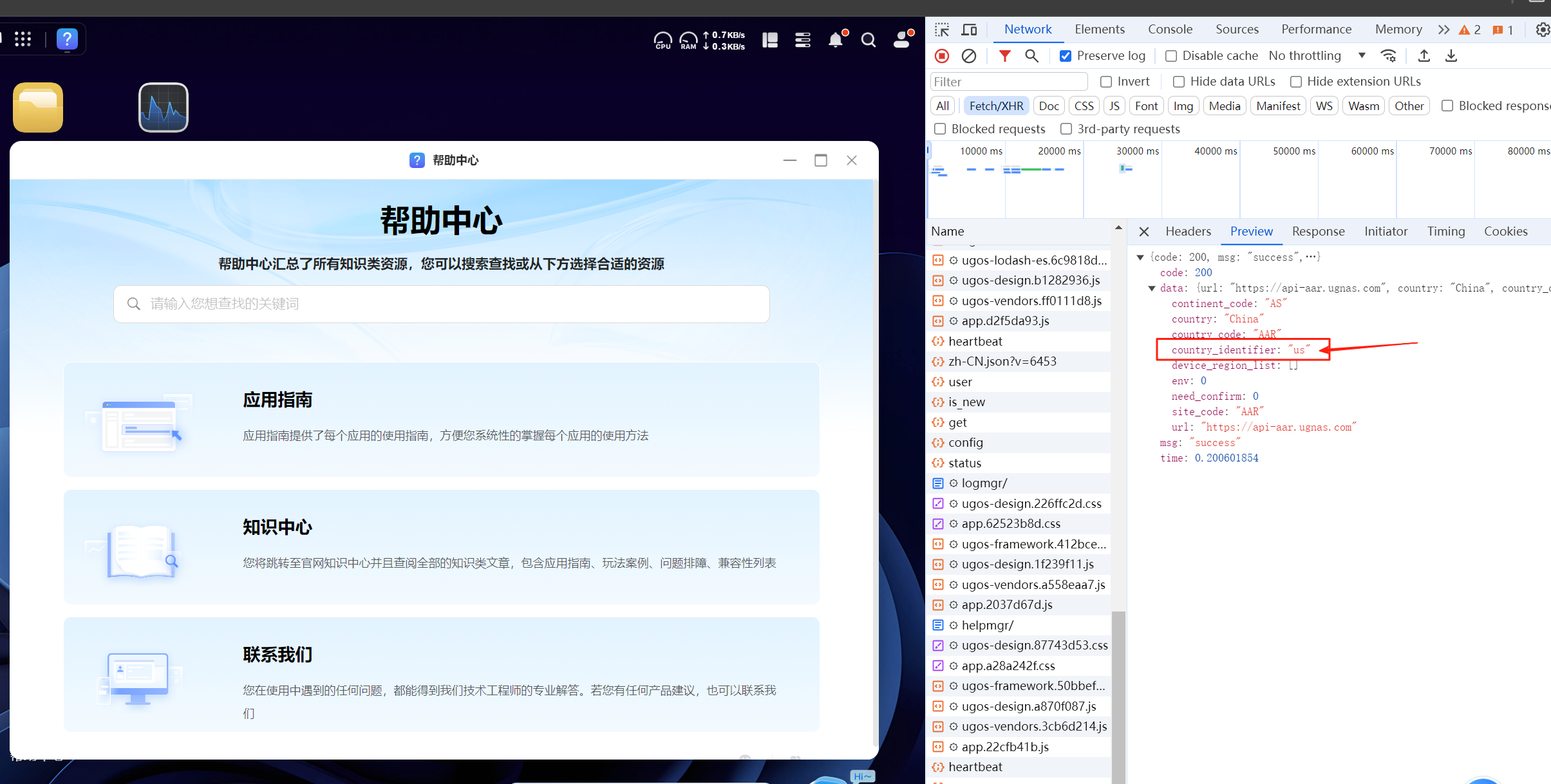
Task: Select the JS filter type button
Action: [1114, 106]
